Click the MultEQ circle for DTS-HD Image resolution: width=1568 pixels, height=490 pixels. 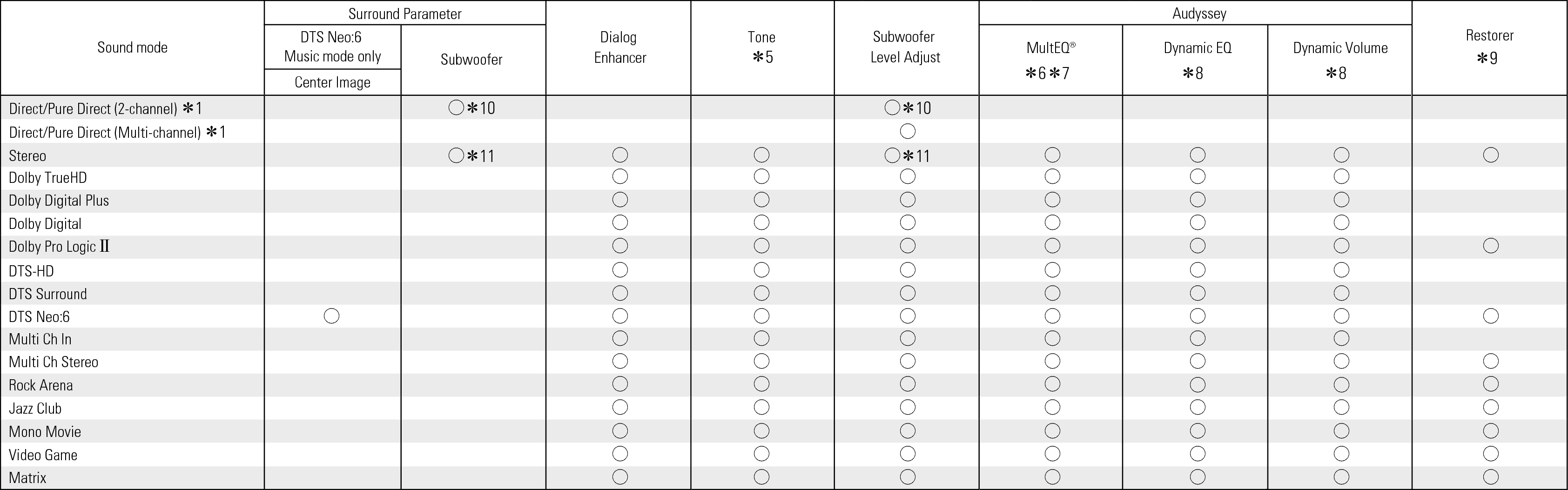(x=1052, y=269)
